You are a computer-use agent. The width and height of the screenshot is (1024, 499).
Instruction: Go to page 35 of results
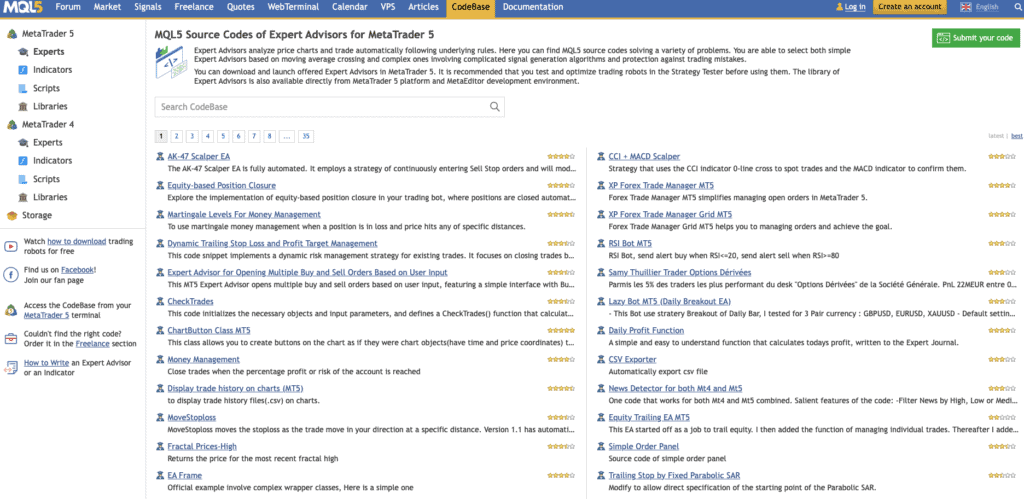point(306,136)
